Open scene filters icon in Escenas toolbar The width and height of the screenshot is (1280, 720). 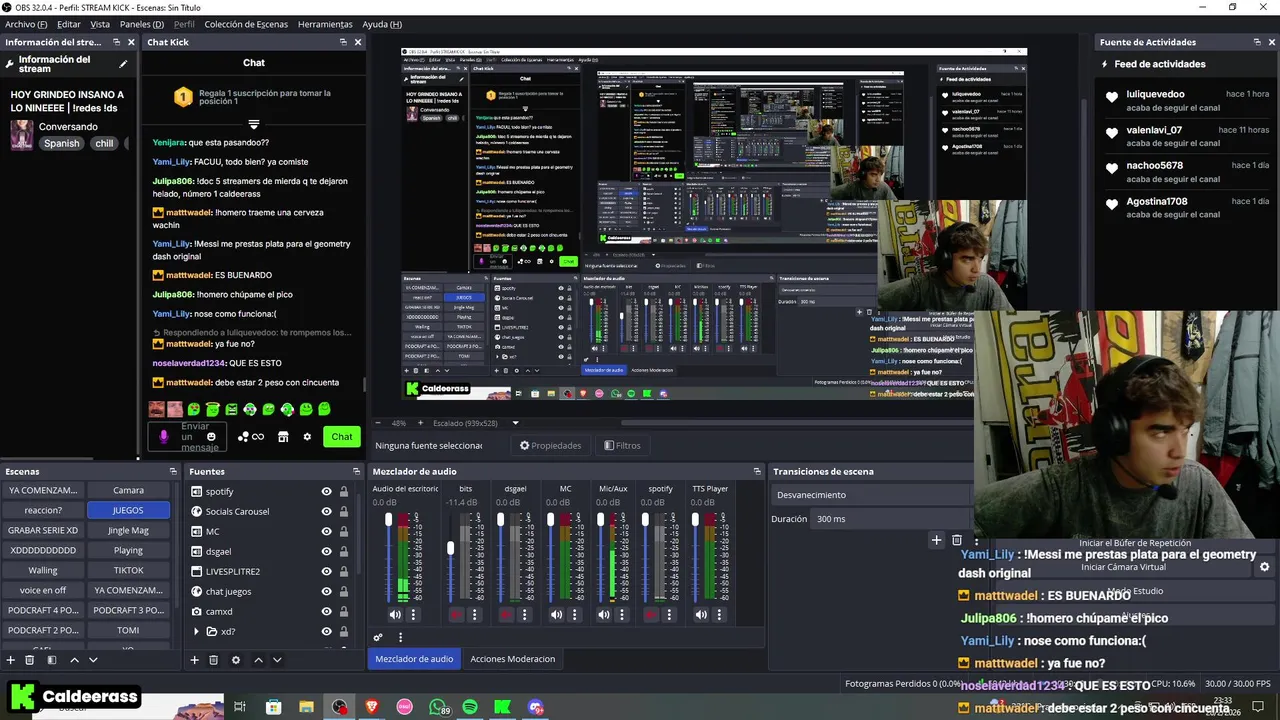pos(52,660)
